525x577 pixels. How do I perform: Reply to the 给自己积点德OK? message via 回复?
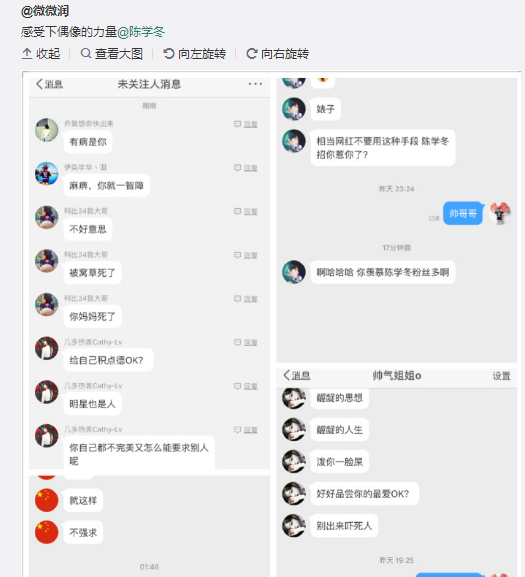[x=246, y=342]
